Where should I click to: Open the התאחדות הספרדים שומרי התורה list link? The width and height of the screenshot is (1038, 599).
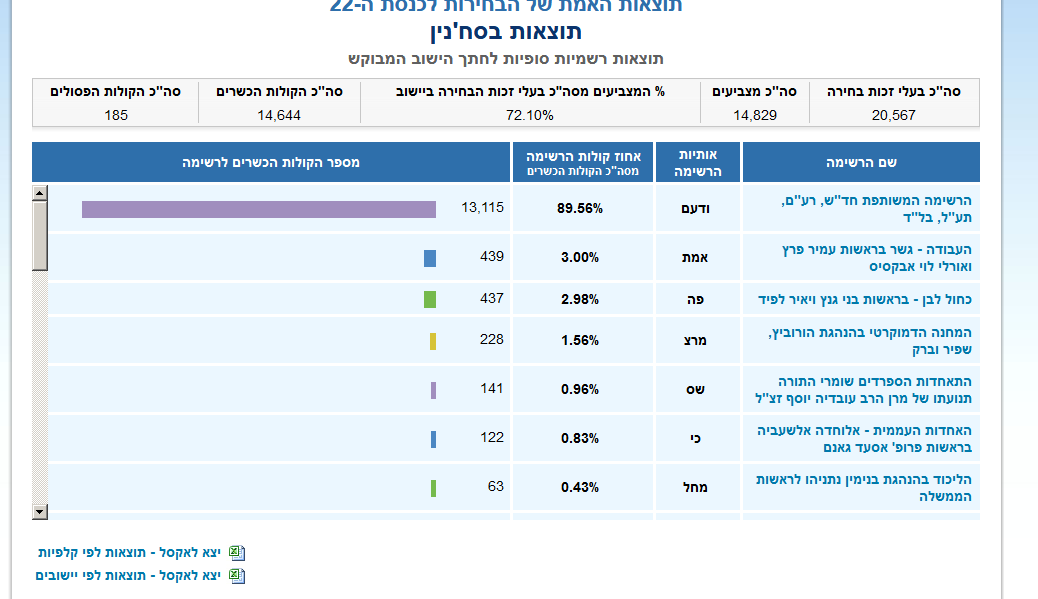point(863,389)
